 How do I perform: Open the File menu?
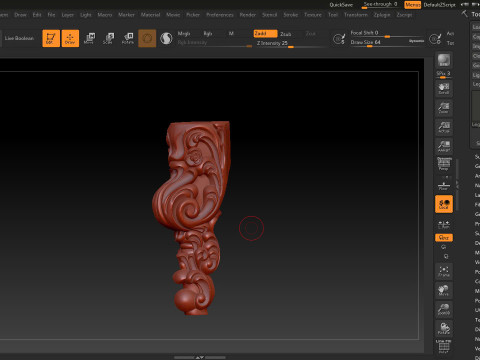pos(51,15)
